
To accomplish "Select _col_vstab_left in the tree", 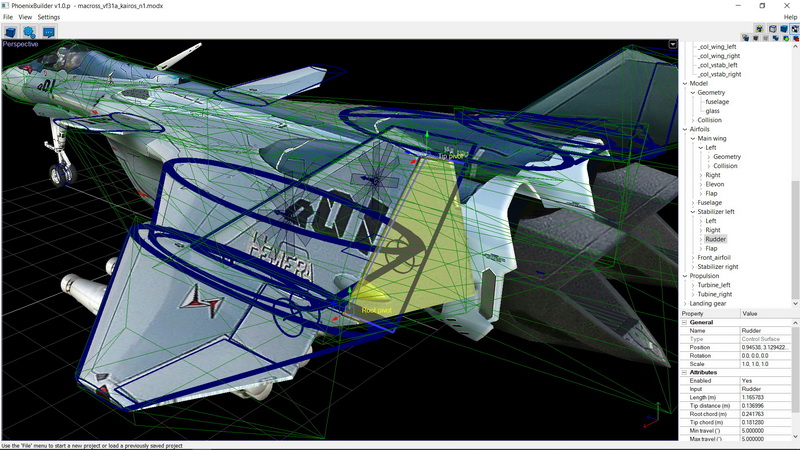I will tap(717, 65).
